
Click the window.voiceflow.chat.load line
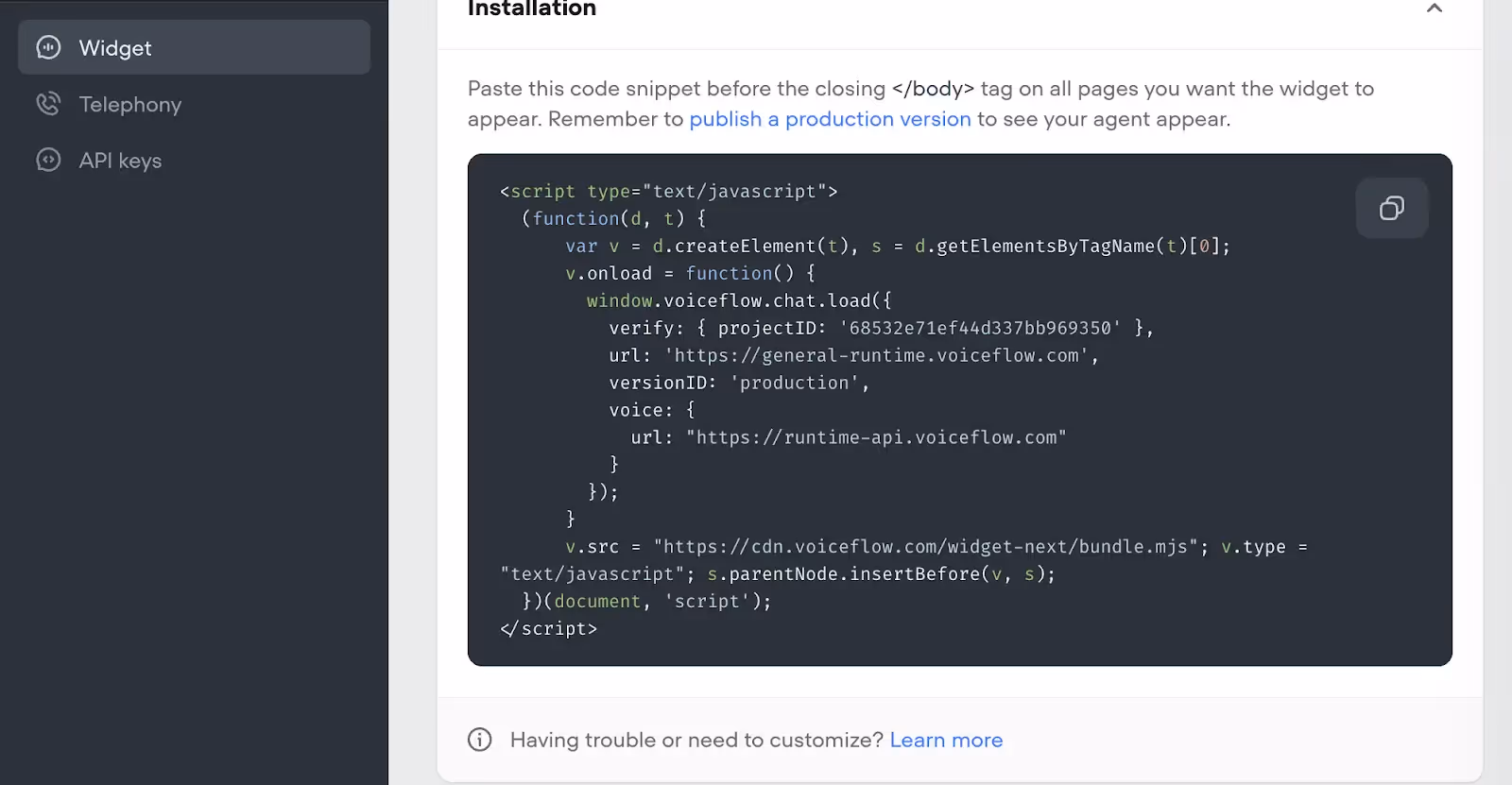point(739,300)
